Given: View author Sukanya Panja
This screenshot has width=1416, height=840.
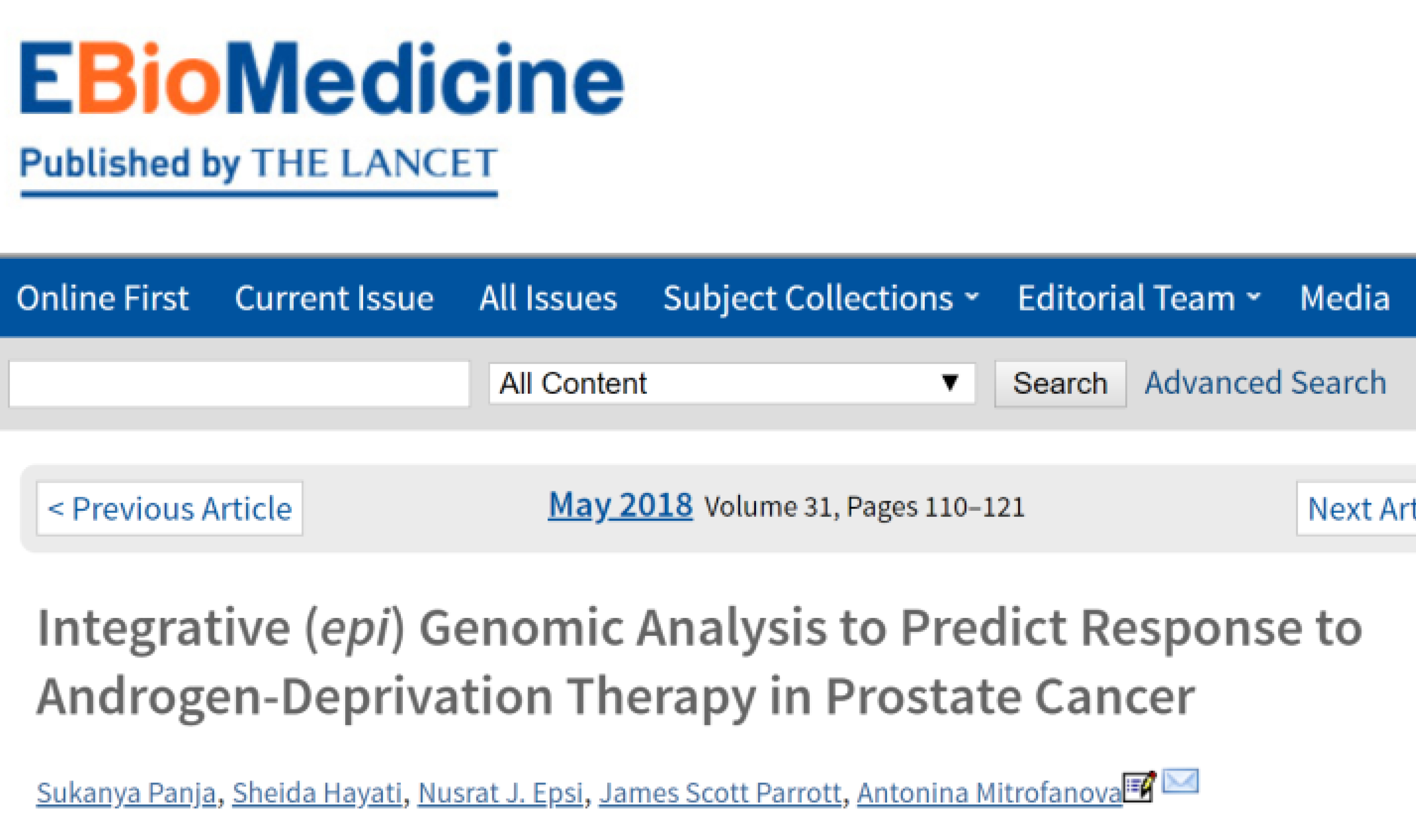Looking at the screenshot, I should (126, 792).
